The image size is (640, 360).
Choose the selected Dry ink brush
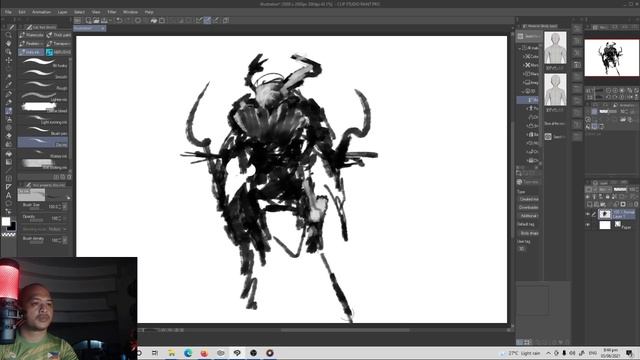click(x=43, y=142)
